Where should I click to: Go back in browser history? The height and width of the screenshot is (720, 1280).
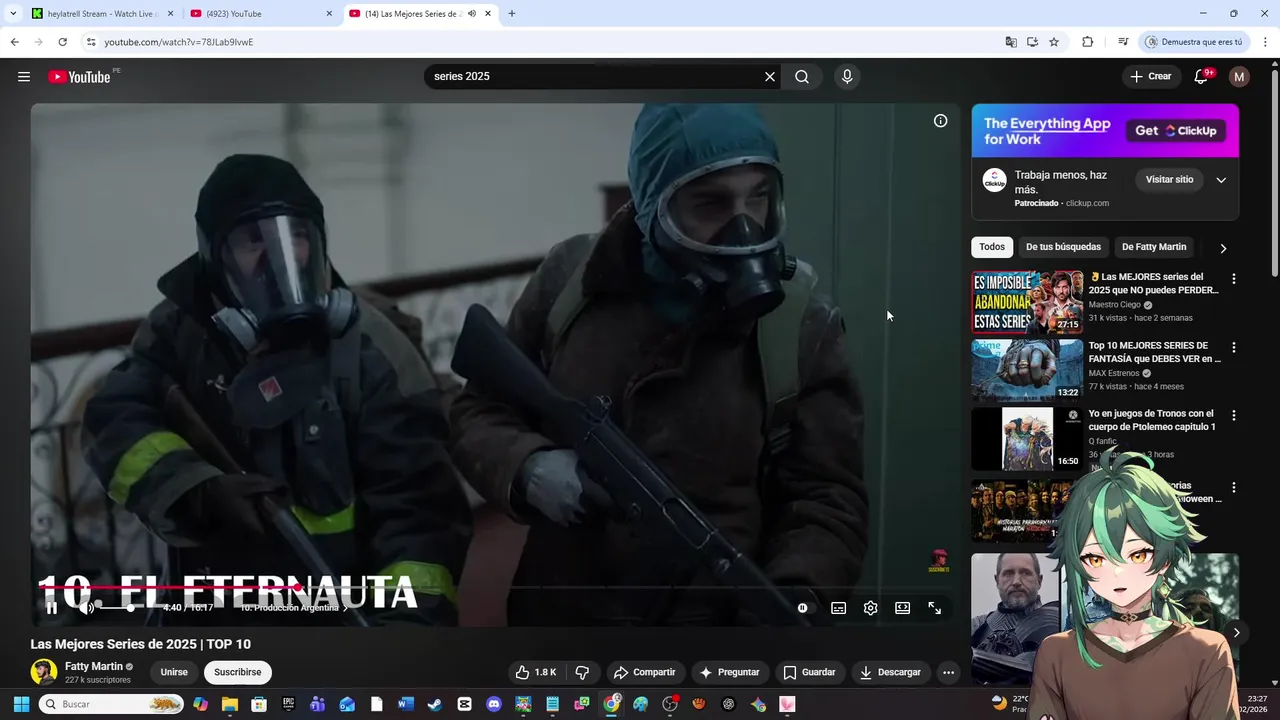(x=14, y=42)
